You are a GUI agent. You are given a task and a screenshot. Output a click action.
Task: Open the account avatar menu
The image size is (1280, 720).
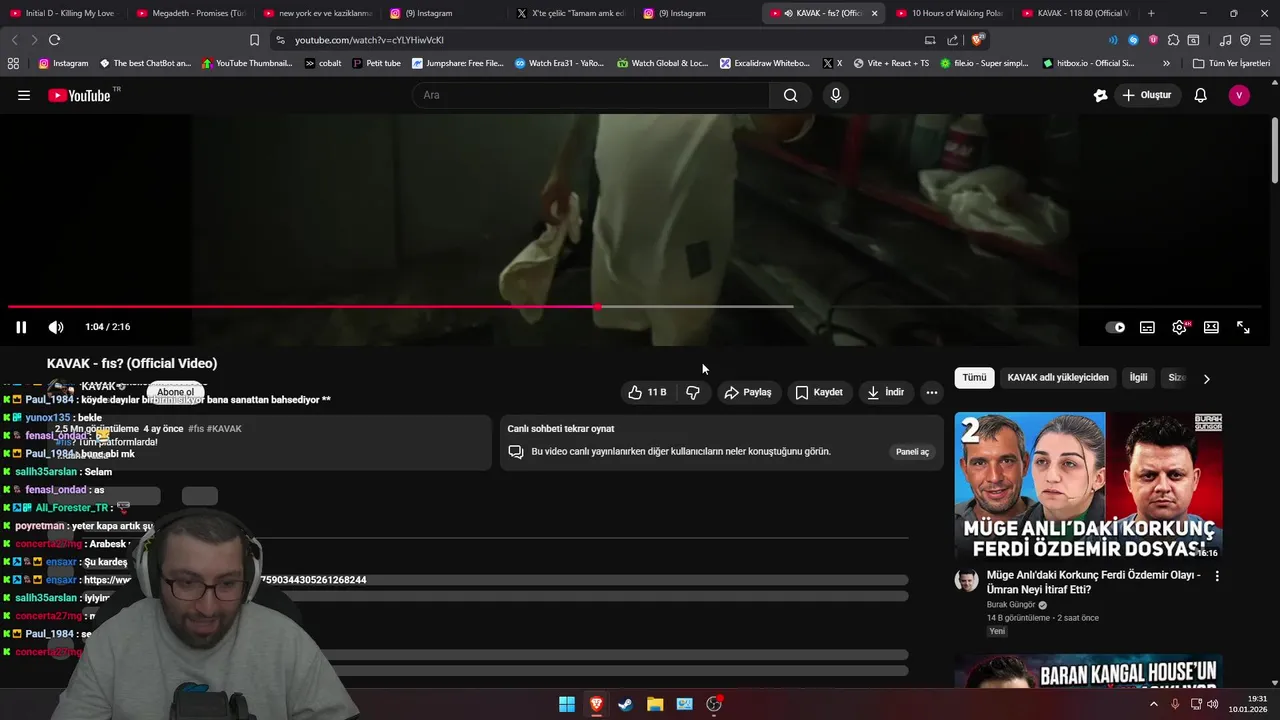coord(1239,95)
